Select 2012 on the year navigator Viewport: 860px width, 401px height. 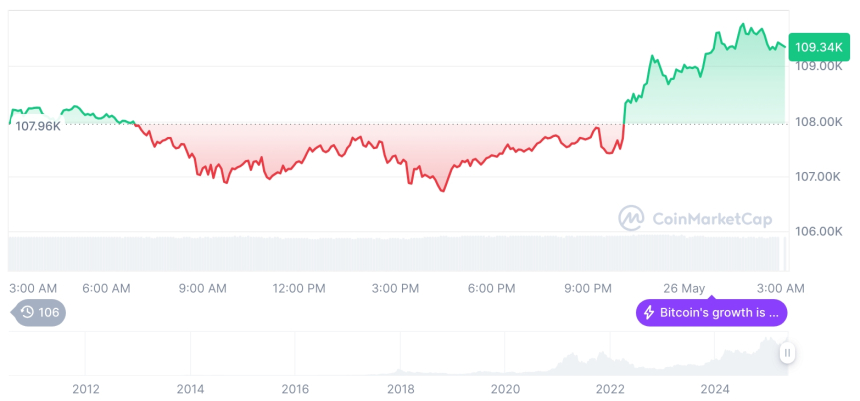85,389
